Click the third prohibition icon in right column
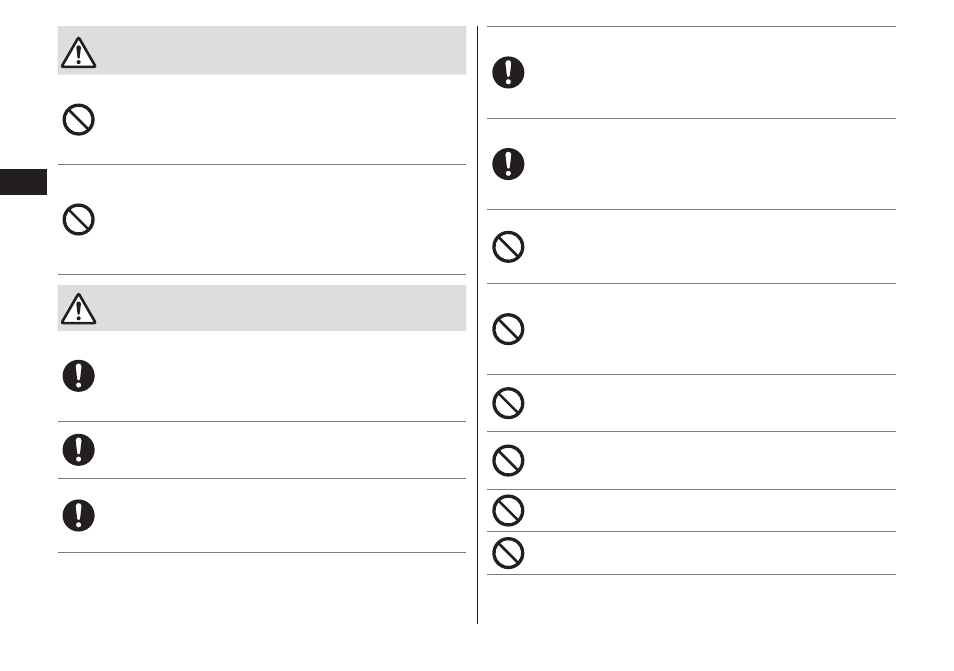Screen dimensions: 954x671 [x=508, y=403]
